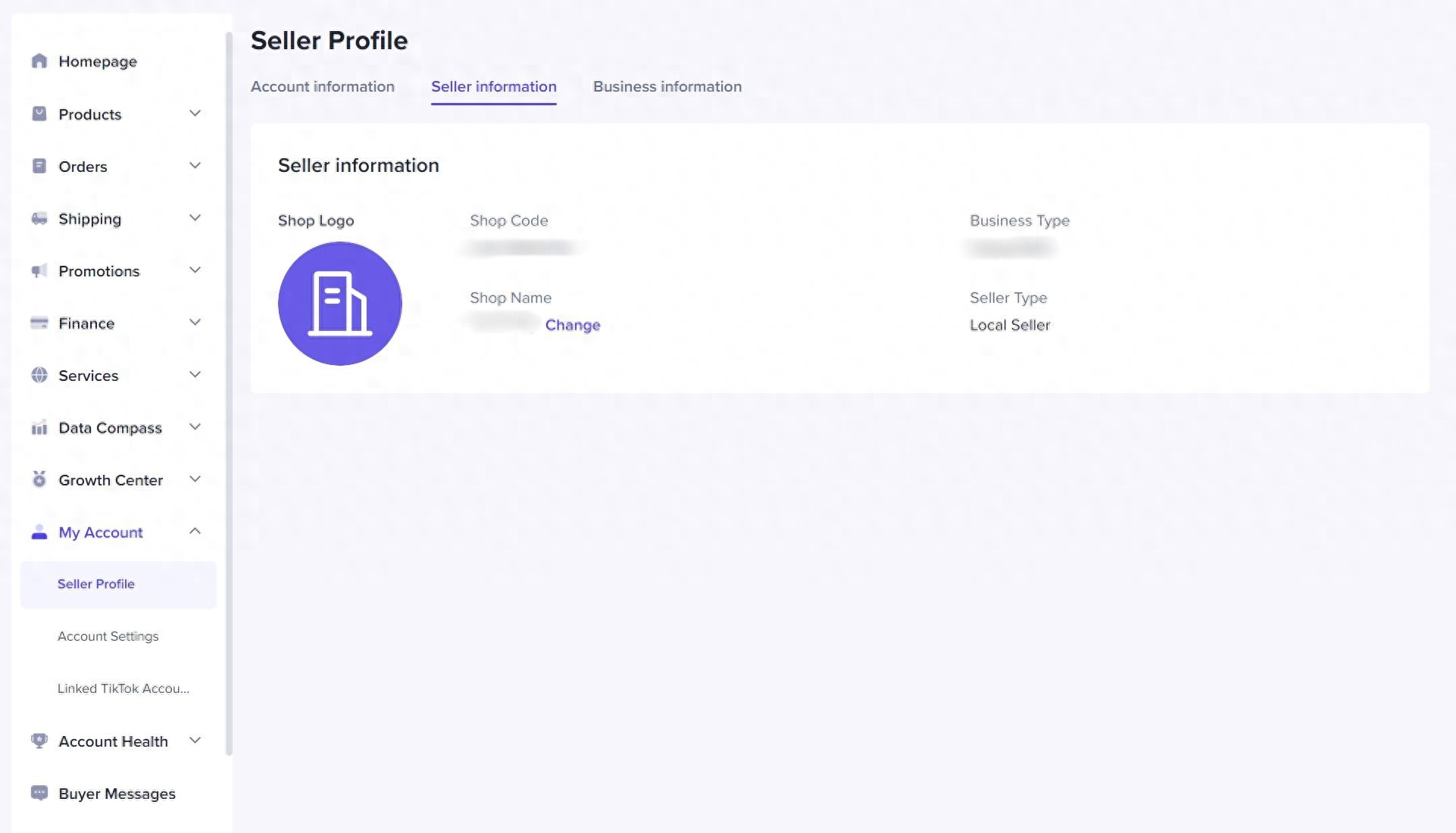Click the Homepage house icon
Image resolution: width=1456 pixels, height=833 pixels.
click(39, 61)
